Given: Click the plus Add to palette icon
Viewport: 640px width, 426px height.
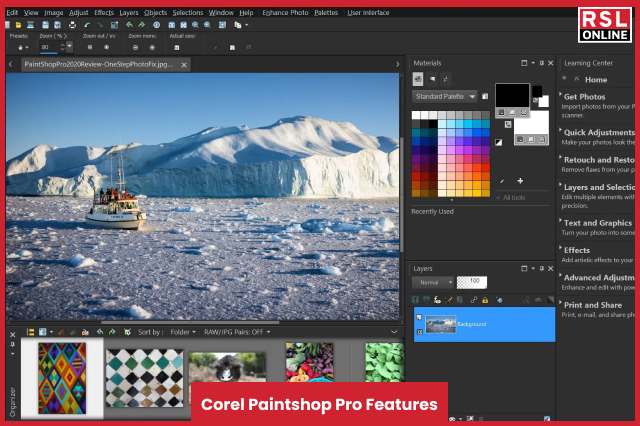Looking at the screenshot, I should coord(520,180).
